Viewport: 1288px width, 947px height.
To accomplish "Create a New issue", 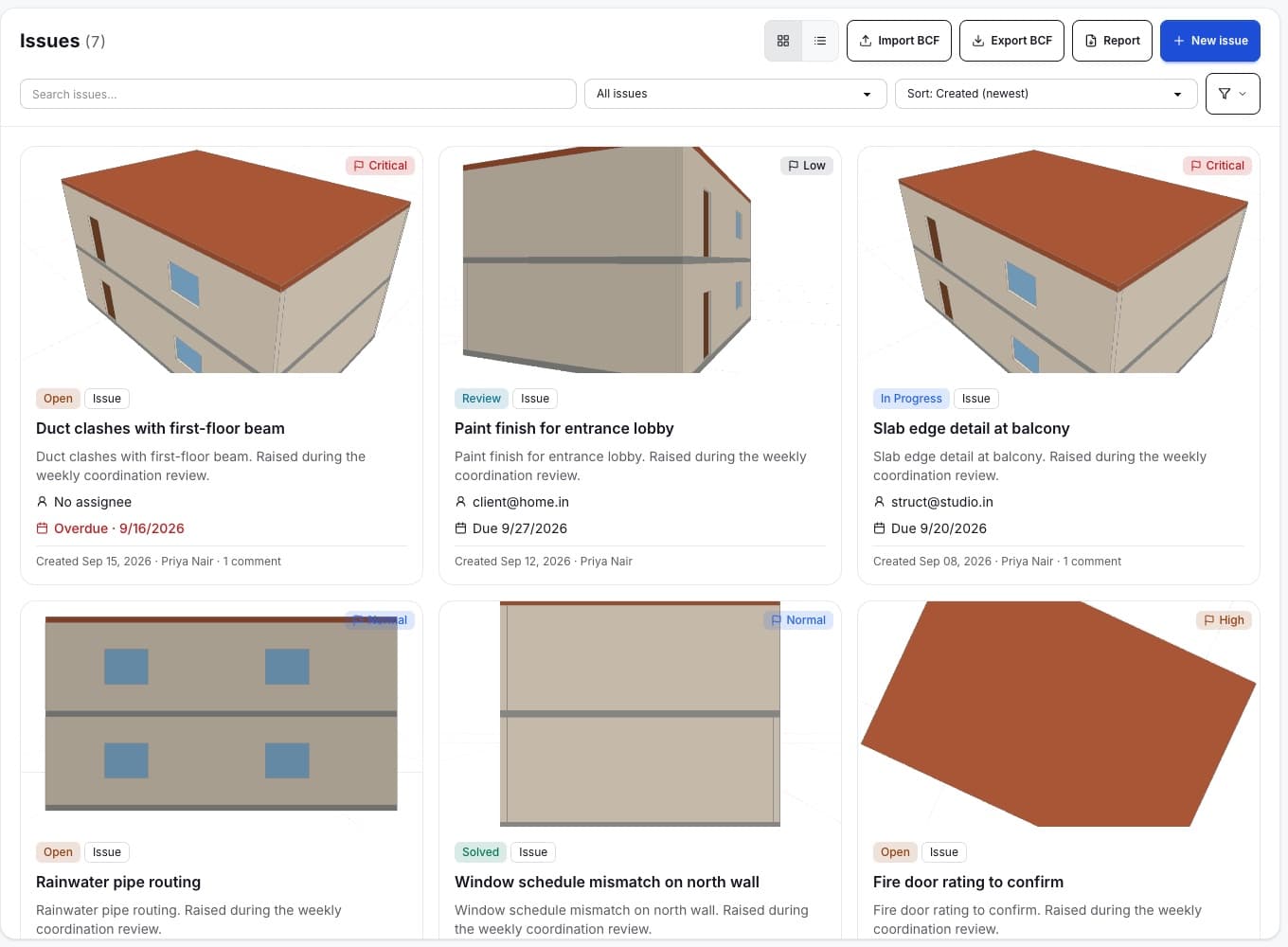I will [1210, 41].
